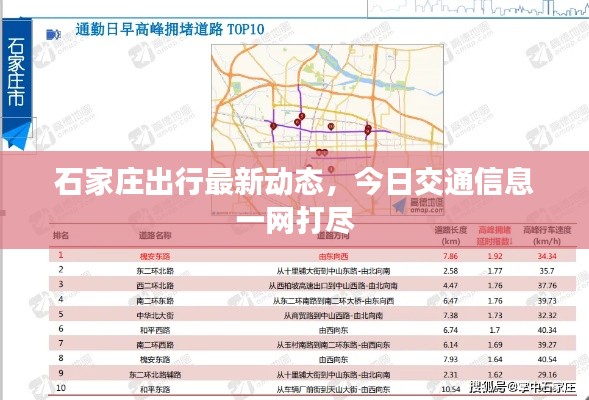
Task: Click the speed value 39.73
Action: point(547,300)
